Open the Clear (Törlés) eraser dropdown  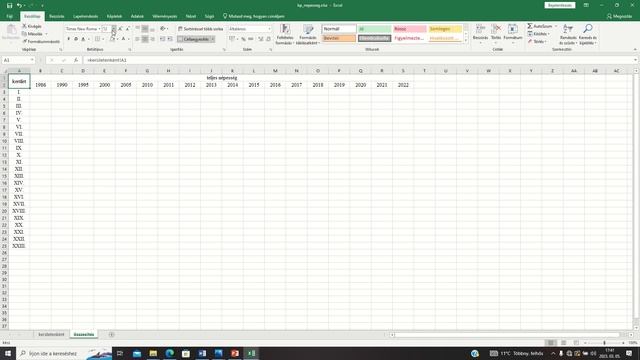click(x=536, y=41)
